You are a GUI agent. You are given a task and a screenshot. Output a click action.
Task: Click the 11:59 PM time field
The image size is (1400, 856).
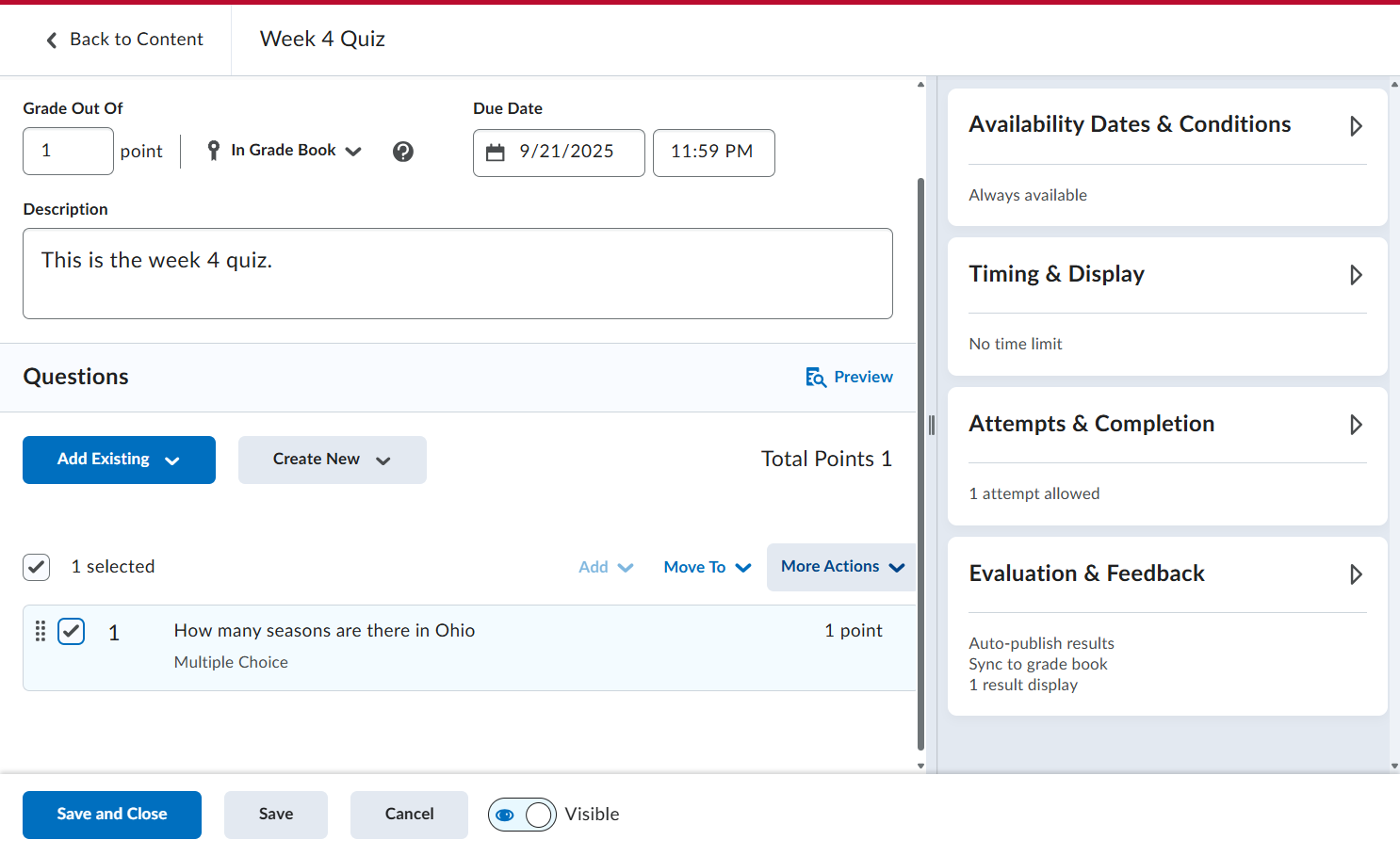(x=714, y=153)
